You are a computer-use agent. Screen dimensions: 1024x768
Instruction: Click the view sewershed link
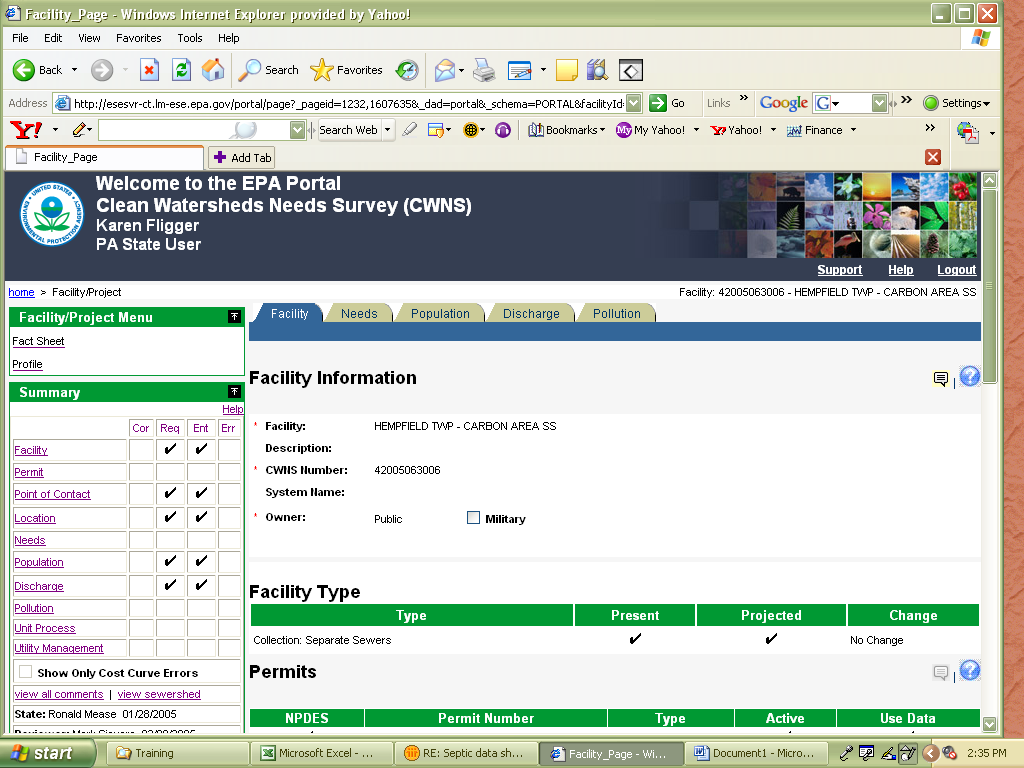coord(159,694)
